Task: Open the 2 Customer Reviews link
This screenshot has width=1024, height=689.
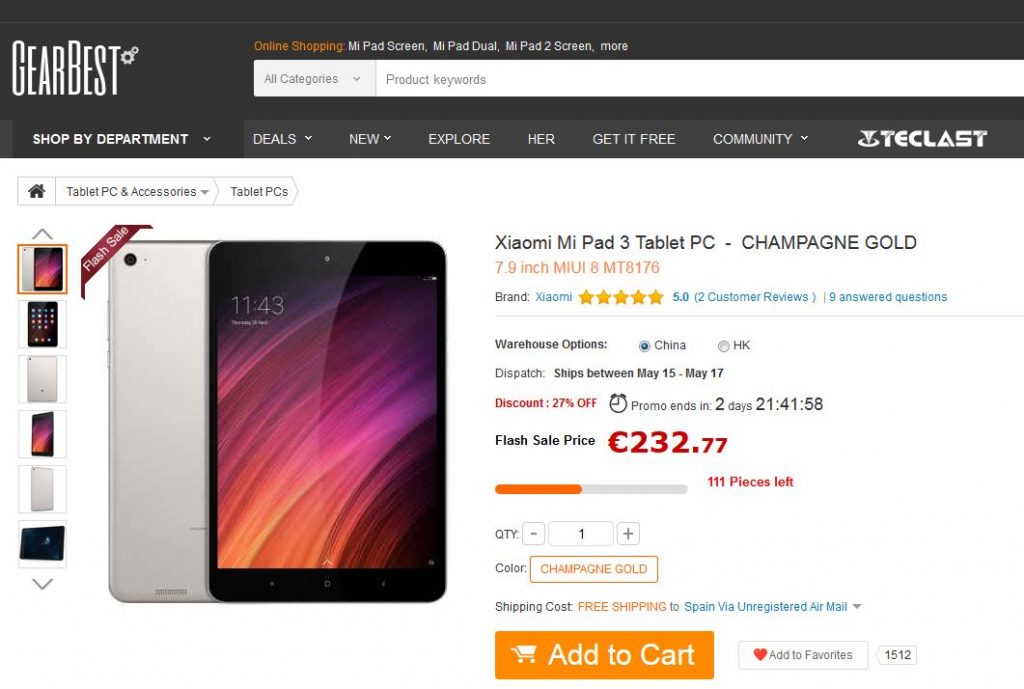Action: point(755,297)
